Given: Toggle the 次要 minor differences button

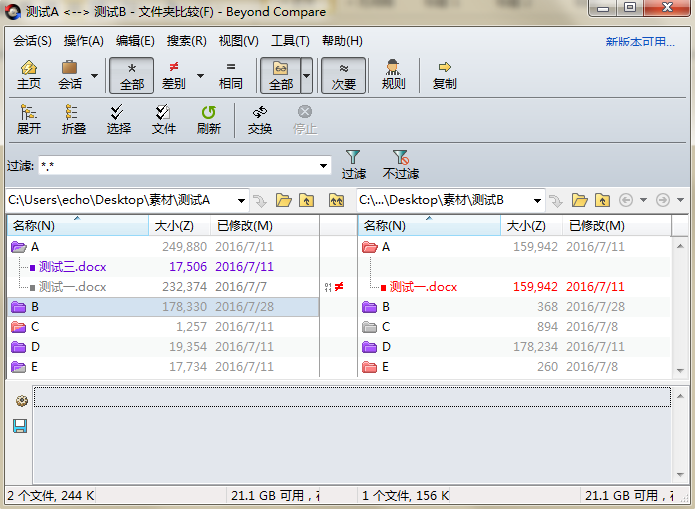Looking at the screenshot, I should click(344, 75).
